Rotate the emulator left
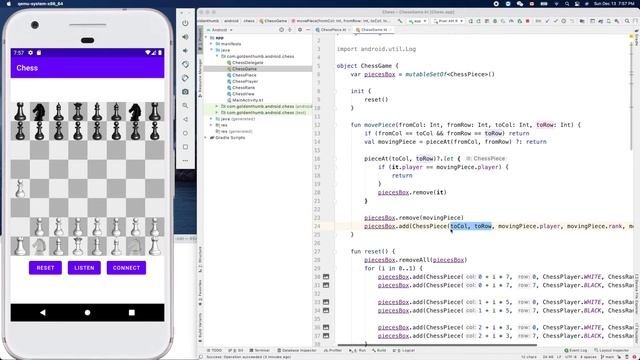This screenshot has width=640, height=360. 185,64
